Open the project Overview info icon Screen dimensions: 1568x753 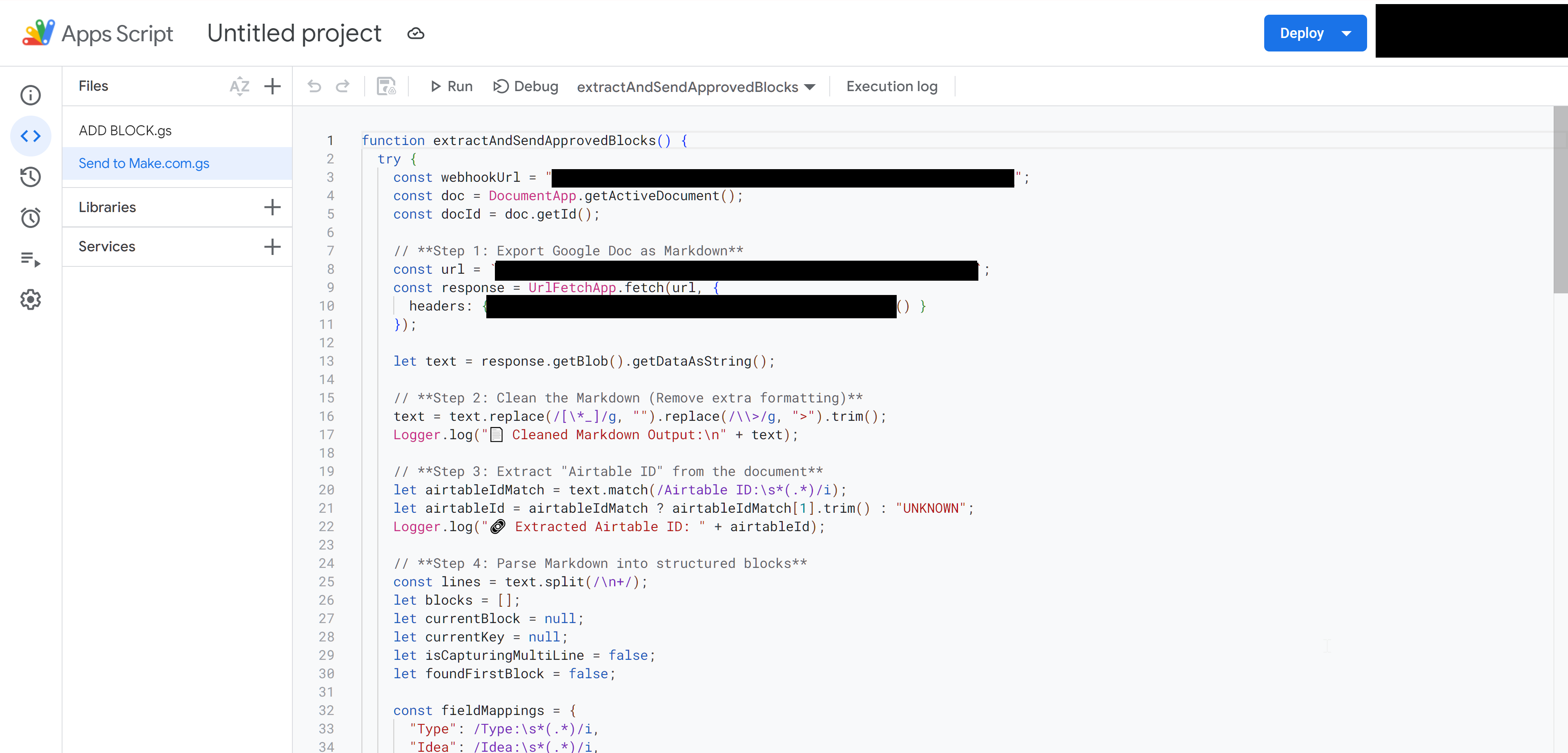click(x=31, y=95)
